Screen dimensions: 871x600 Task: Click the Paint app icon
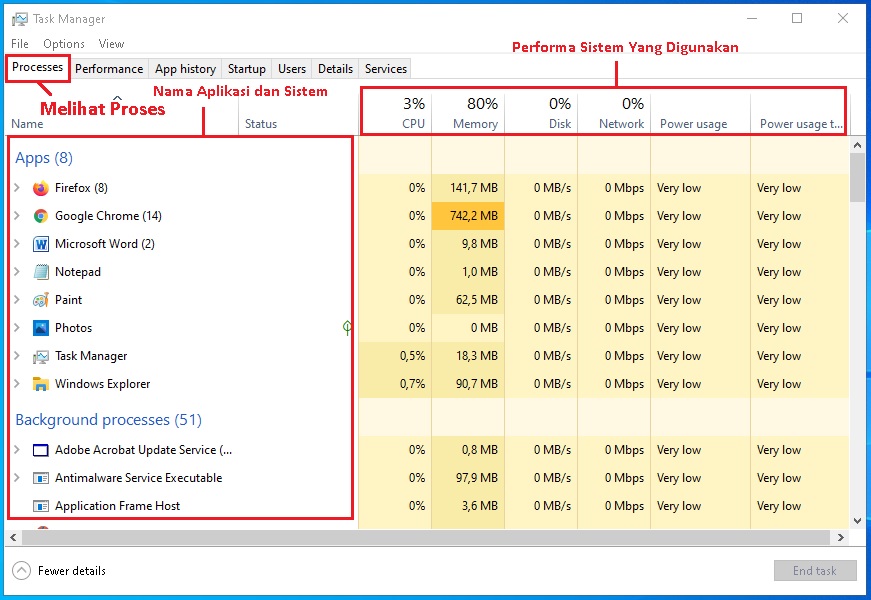pyautogui.click(x=41, y=300)
